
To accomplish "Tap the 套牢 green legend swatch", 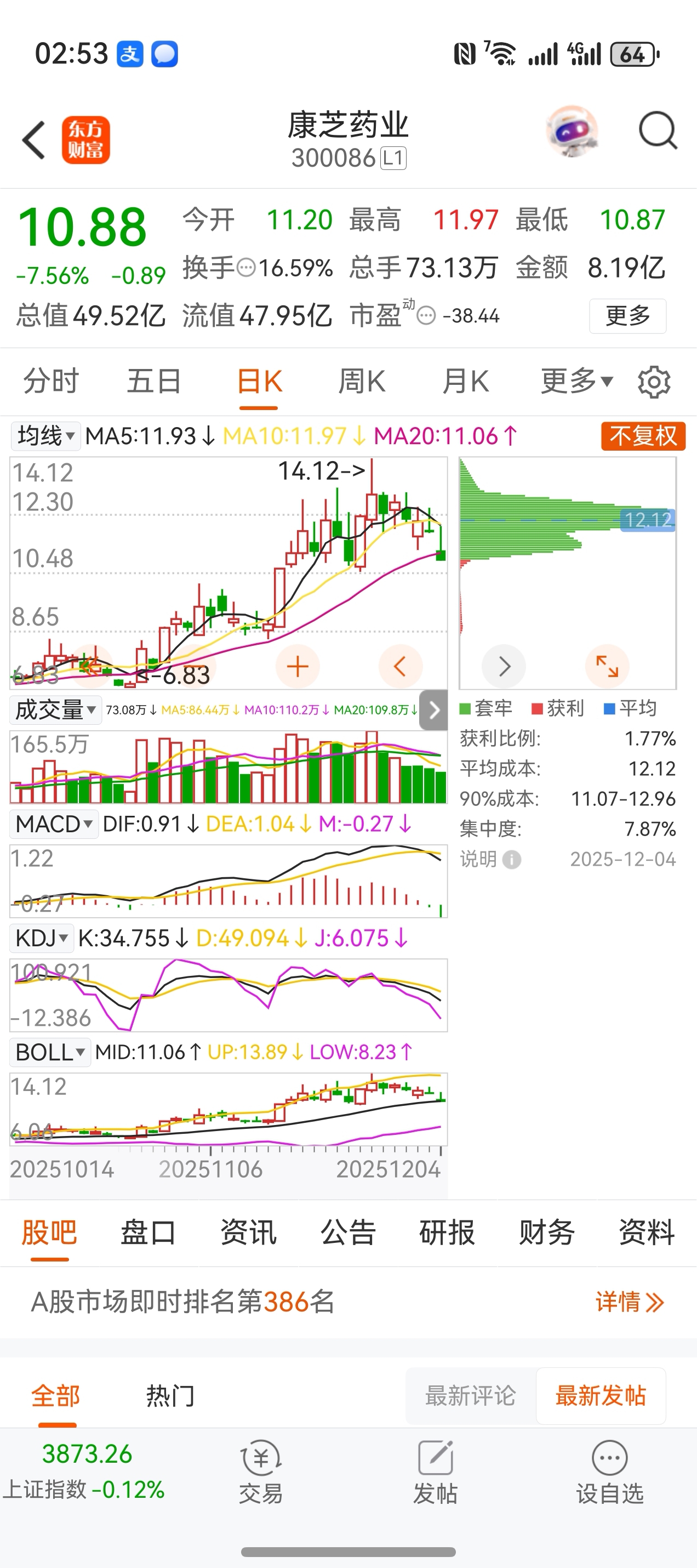I will tap(465, 708).
